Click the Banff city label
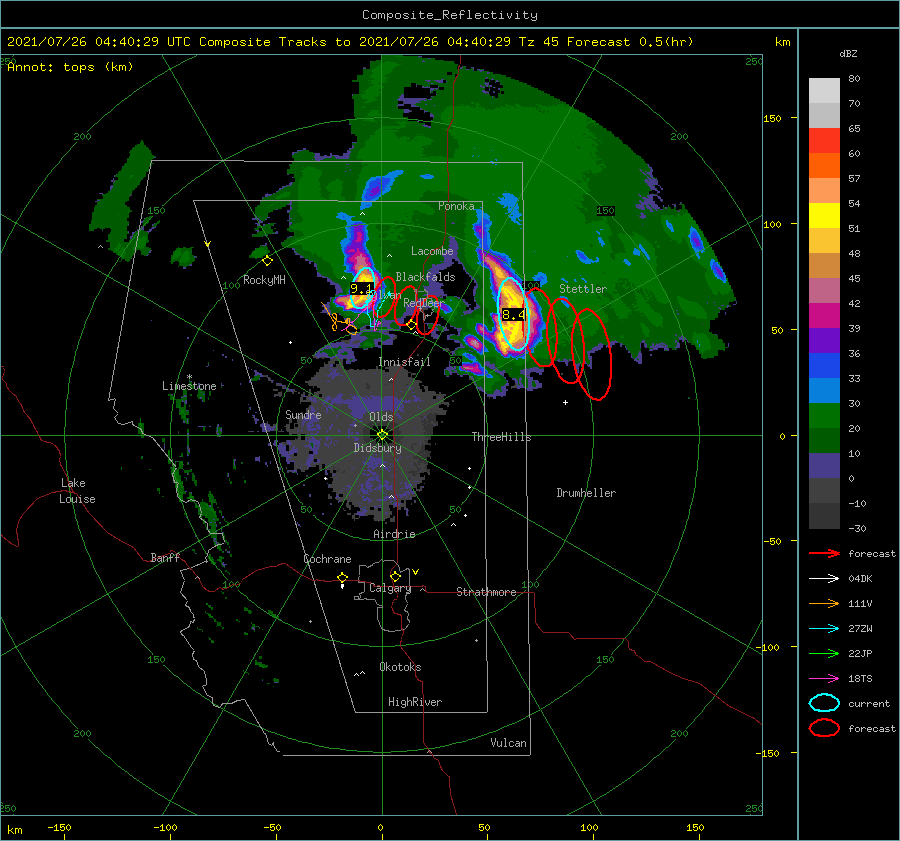The width and height of the screenshot is (900, 841). 165,557
